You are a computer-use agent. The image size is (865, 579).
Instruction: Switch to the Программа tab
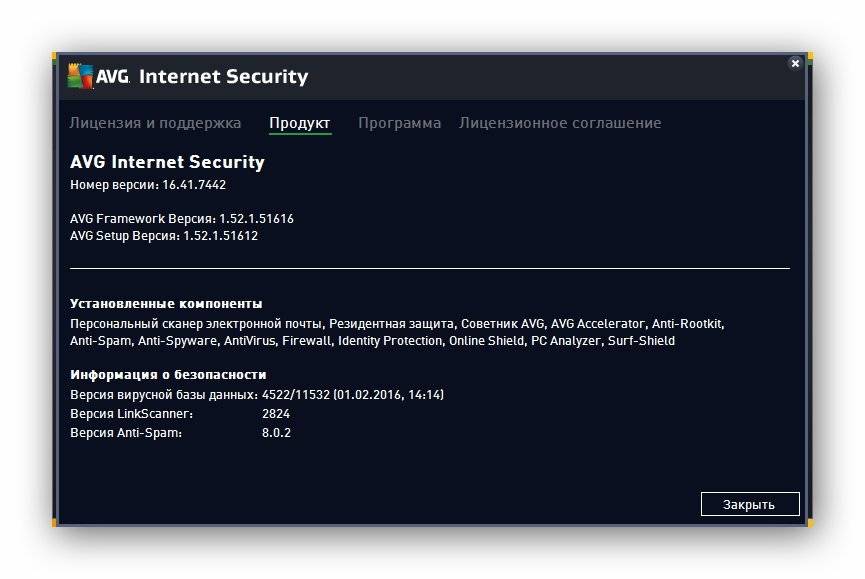coord(399,123)
